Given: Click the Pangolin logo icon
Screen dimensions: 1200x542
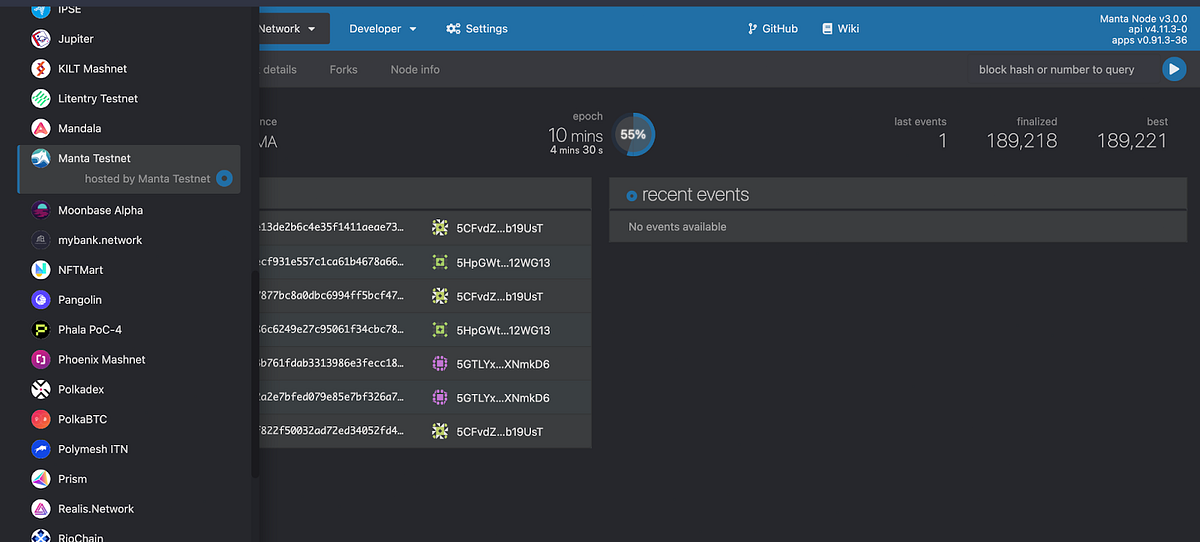Looking at the screenshot, I should click(x=41, y=300).
